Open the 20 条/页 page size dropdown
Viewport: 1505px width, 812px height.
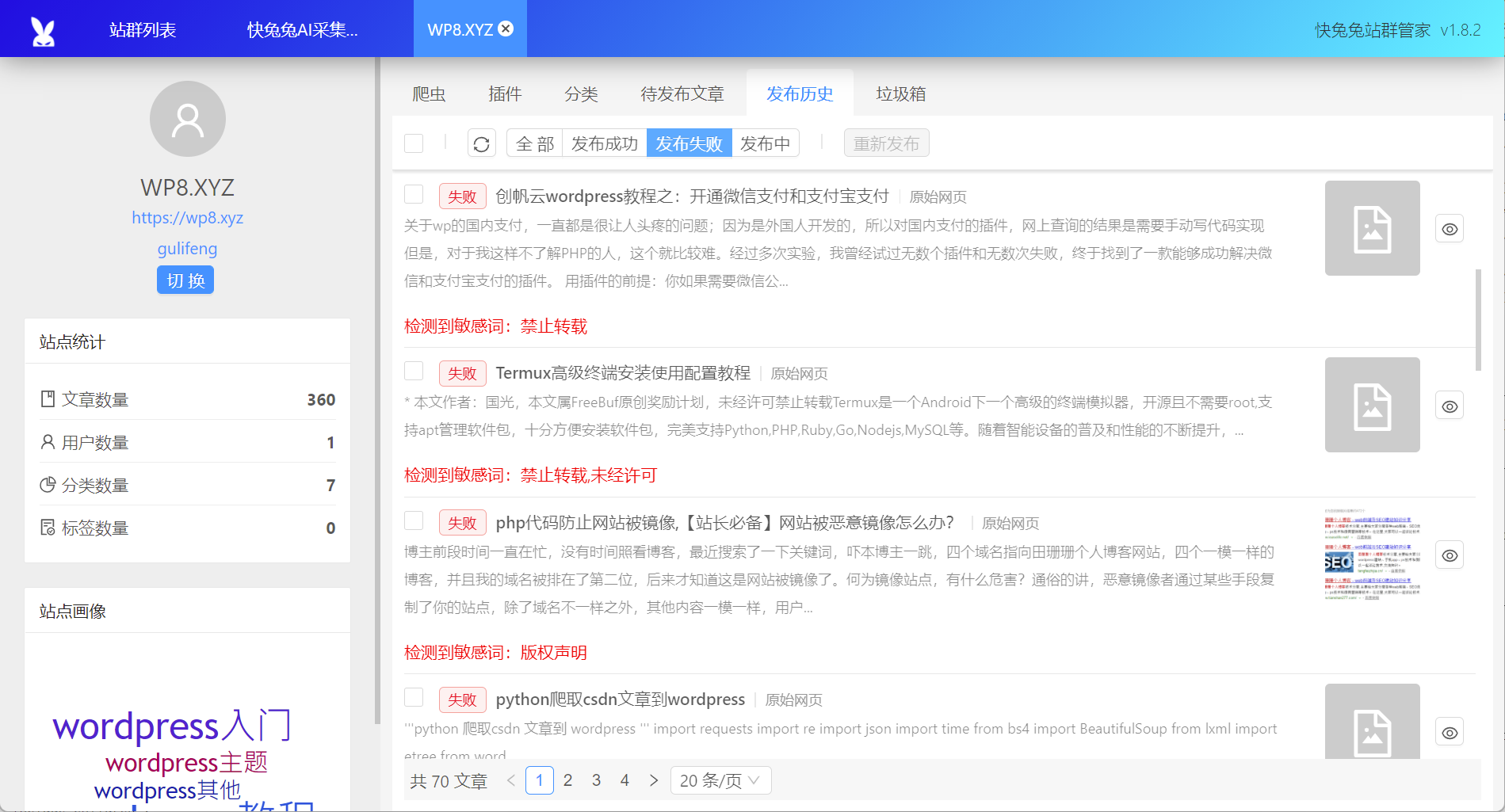coord(720,780)
